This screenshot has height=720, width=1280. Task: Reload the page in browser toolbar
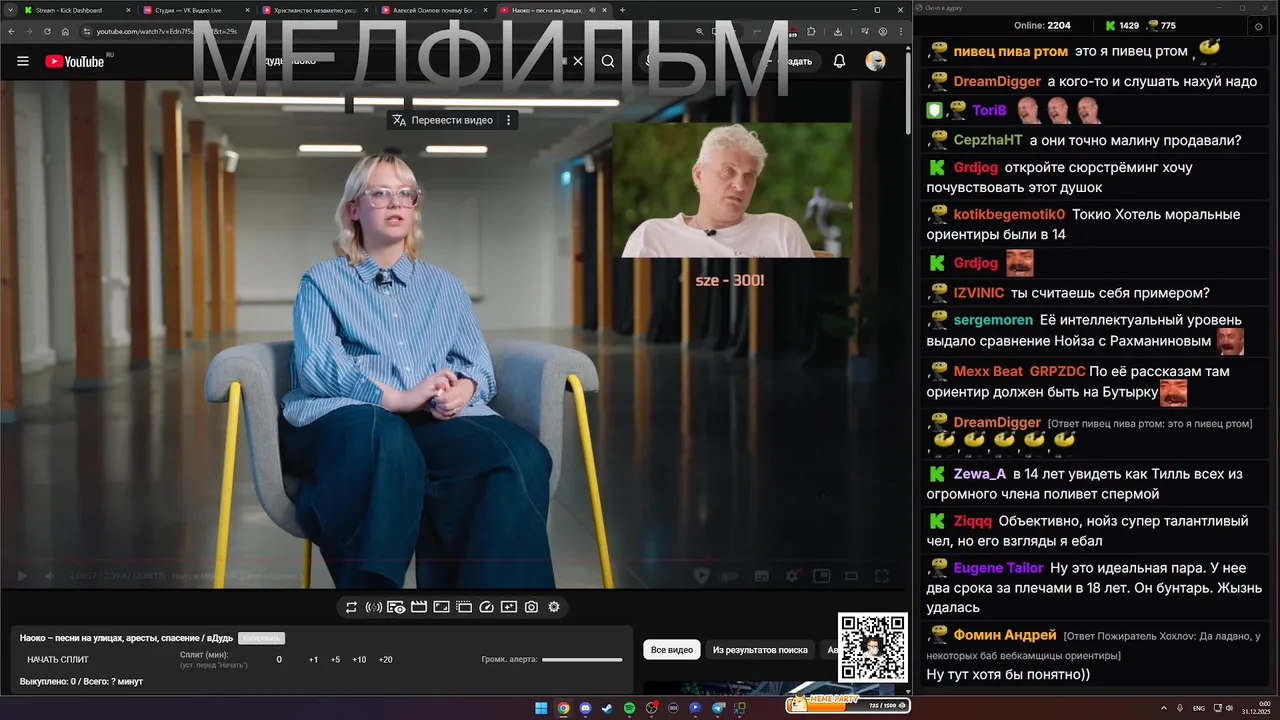tap(47, 31)
